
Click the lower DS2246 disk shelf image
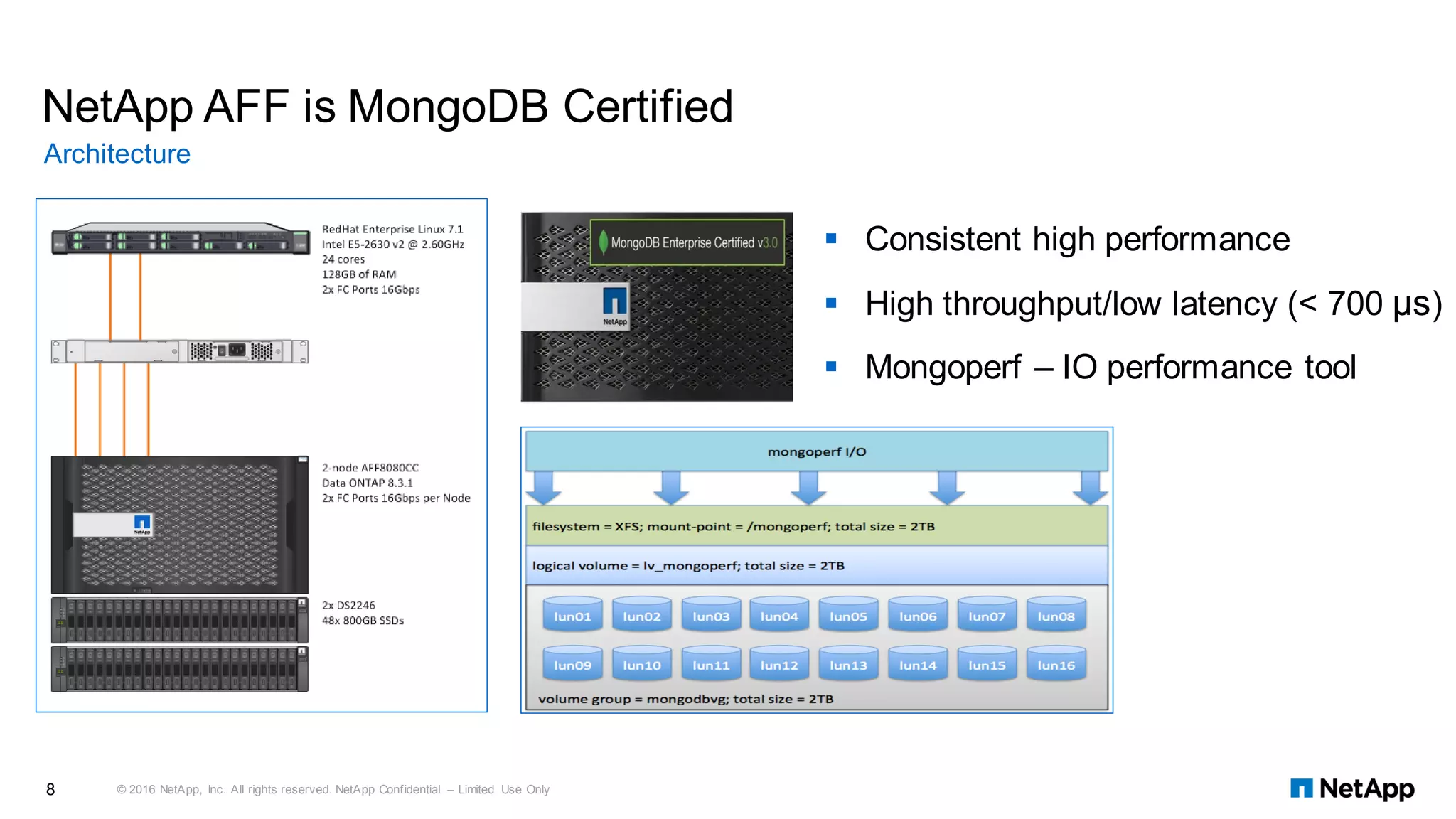[180, 668]
